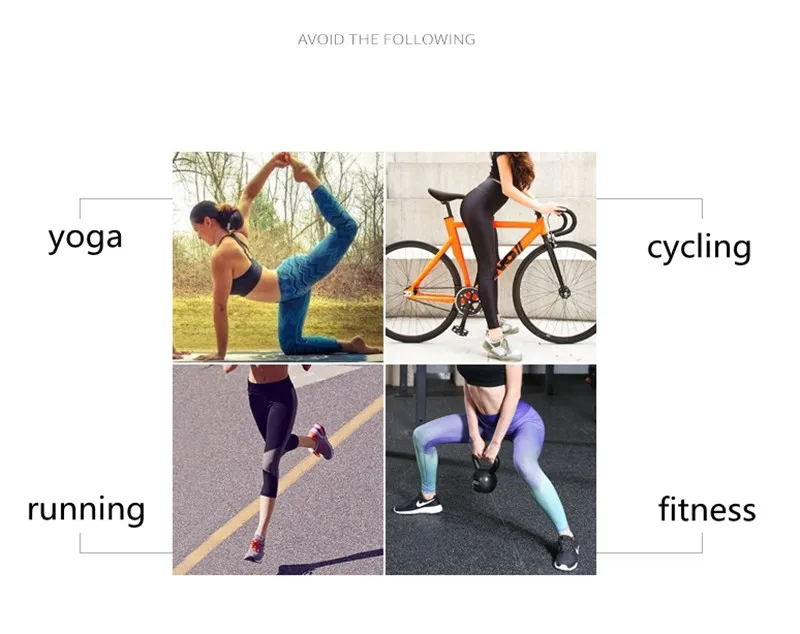Click the black Nike shoe in fitness photo
800x634 pixels.
(x=417, y=504)
